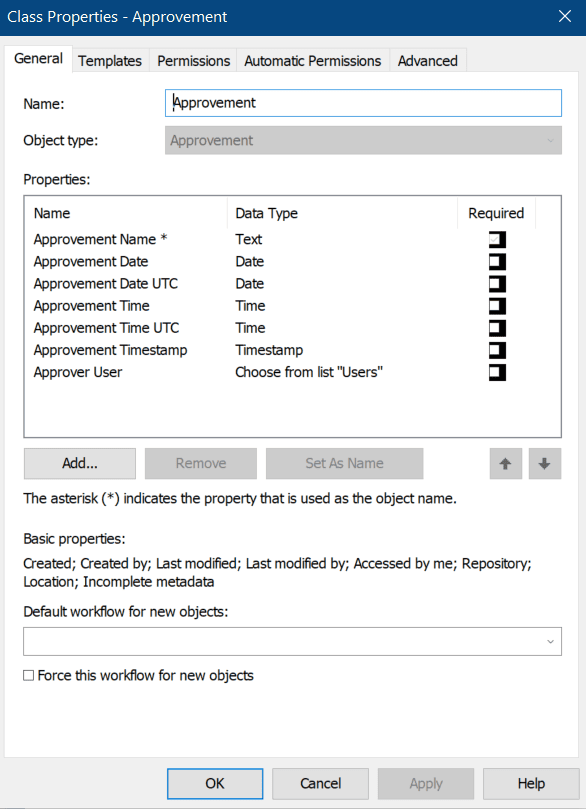
Task: Go to Automatic Permissions tab
Action: [x=313, y=61]
